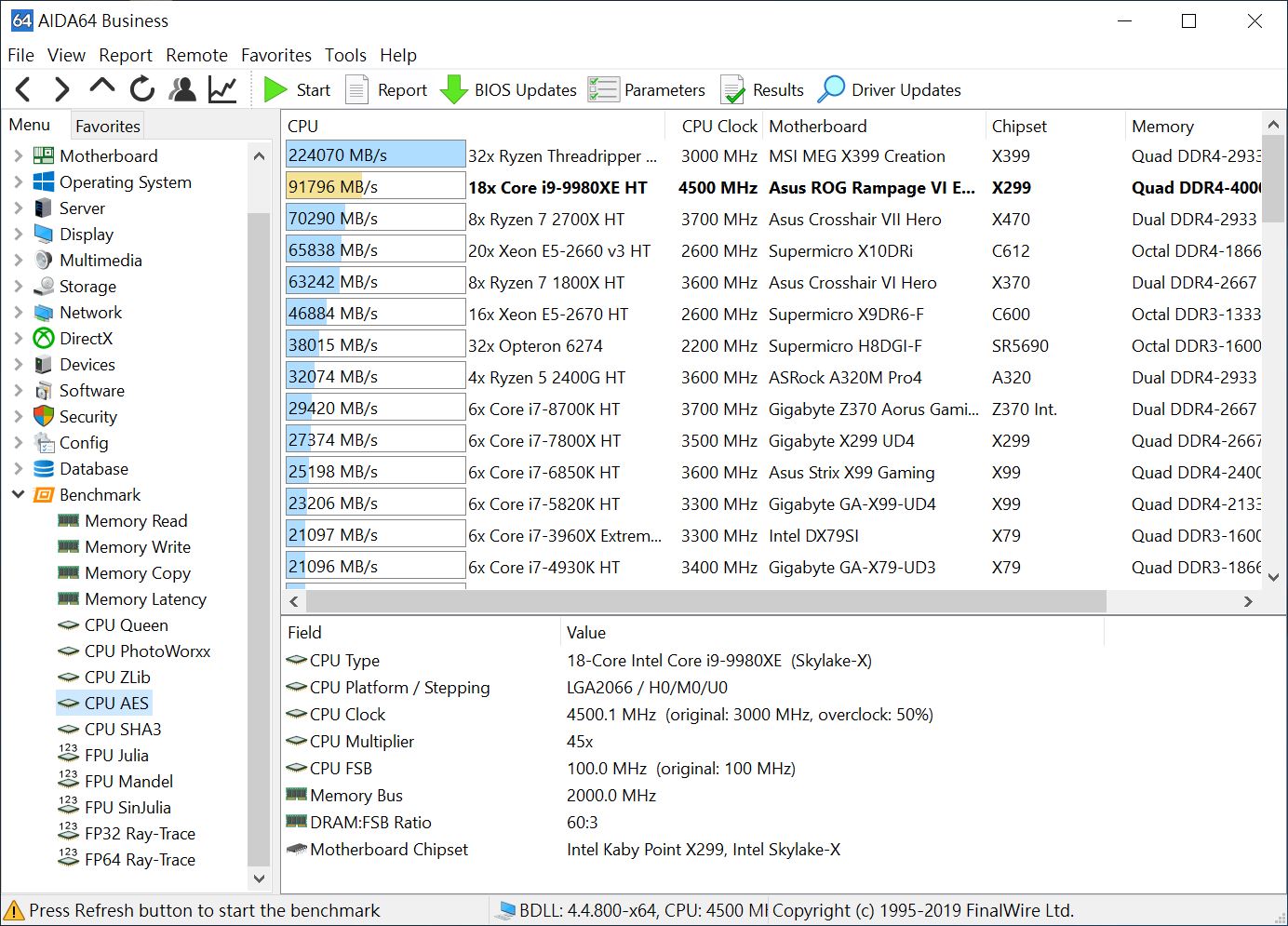Click the Driver Updates toolbar label
1288x926 pixels.
[906, 90]
